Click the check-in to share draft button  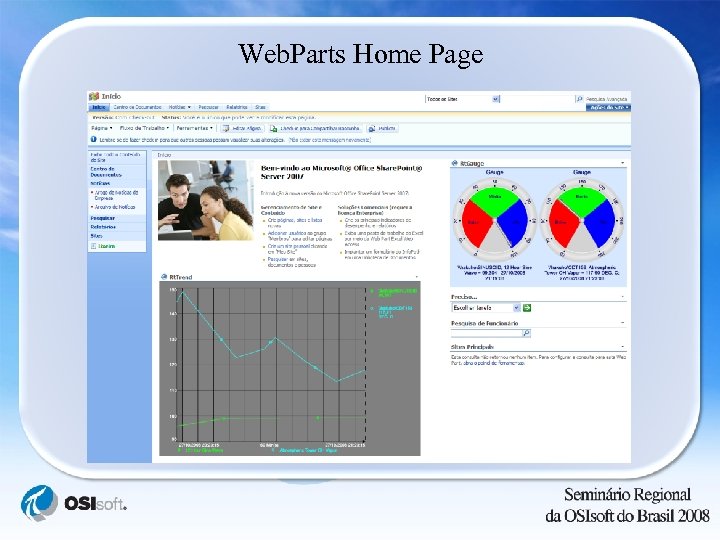[315, 129]
